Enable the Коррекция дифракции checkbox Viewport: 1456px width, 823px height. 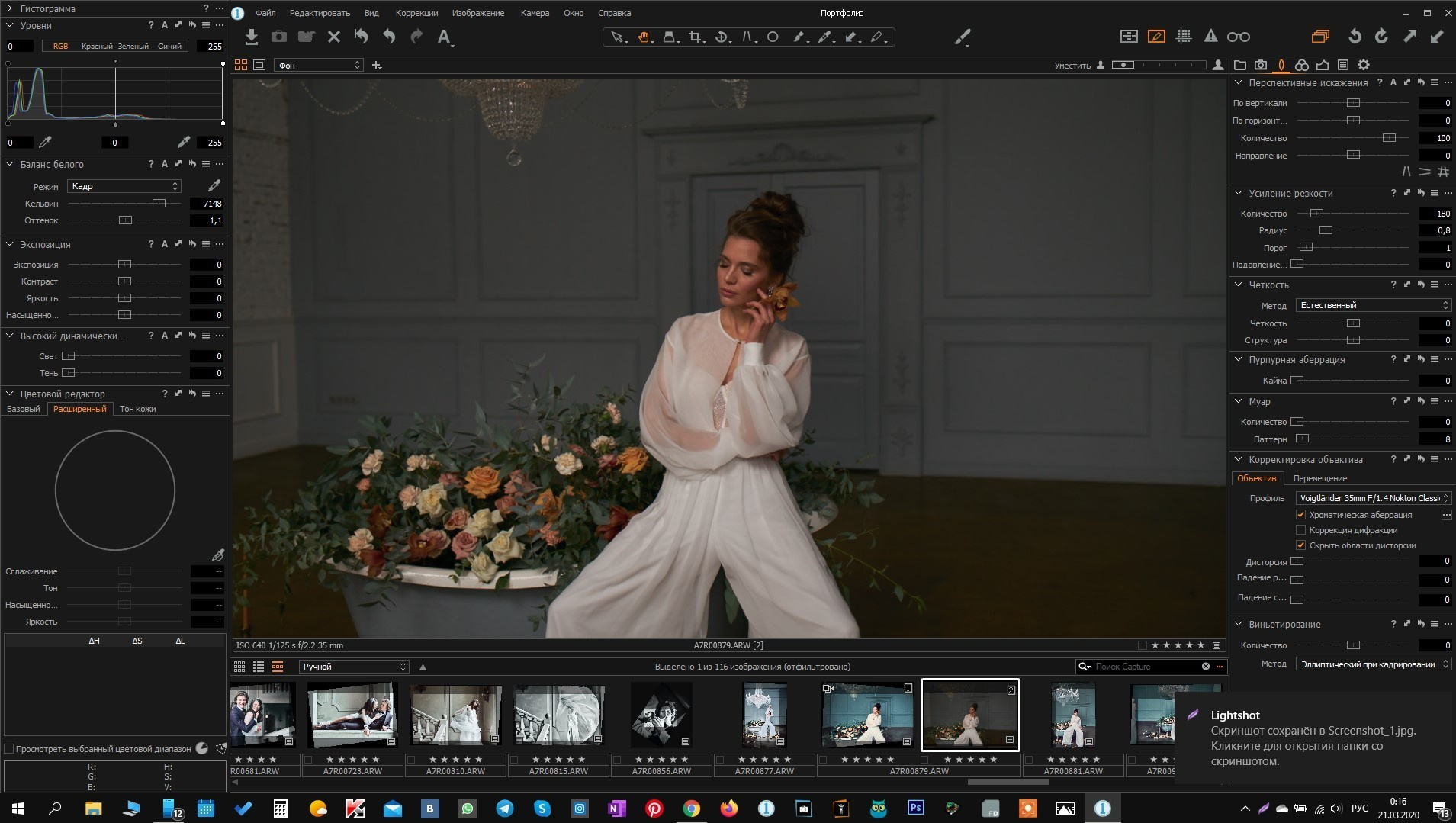coord(1301,530)
